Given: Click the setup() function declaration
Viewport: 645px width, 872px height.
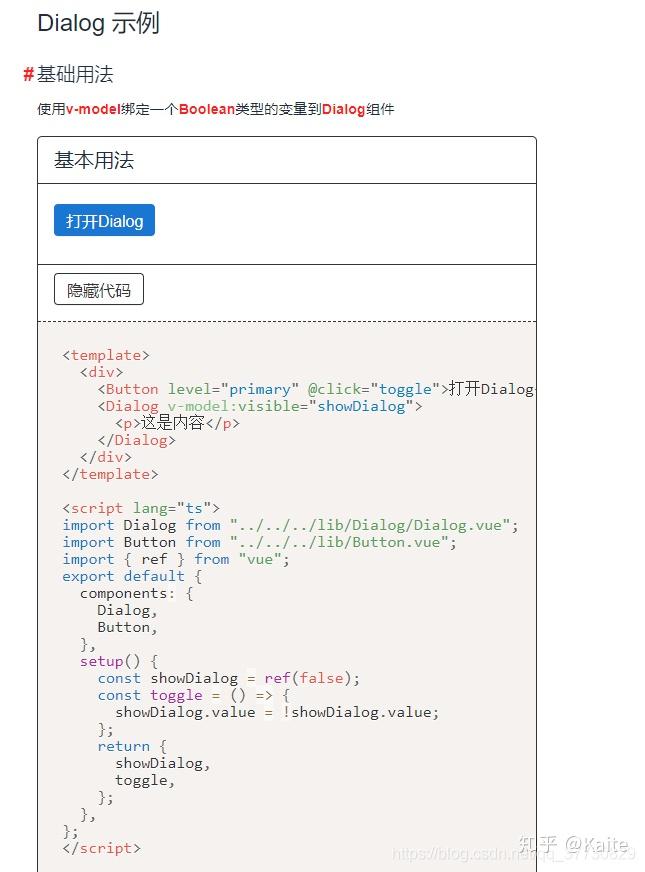Looking at the screenshot, I should (113, 660).
